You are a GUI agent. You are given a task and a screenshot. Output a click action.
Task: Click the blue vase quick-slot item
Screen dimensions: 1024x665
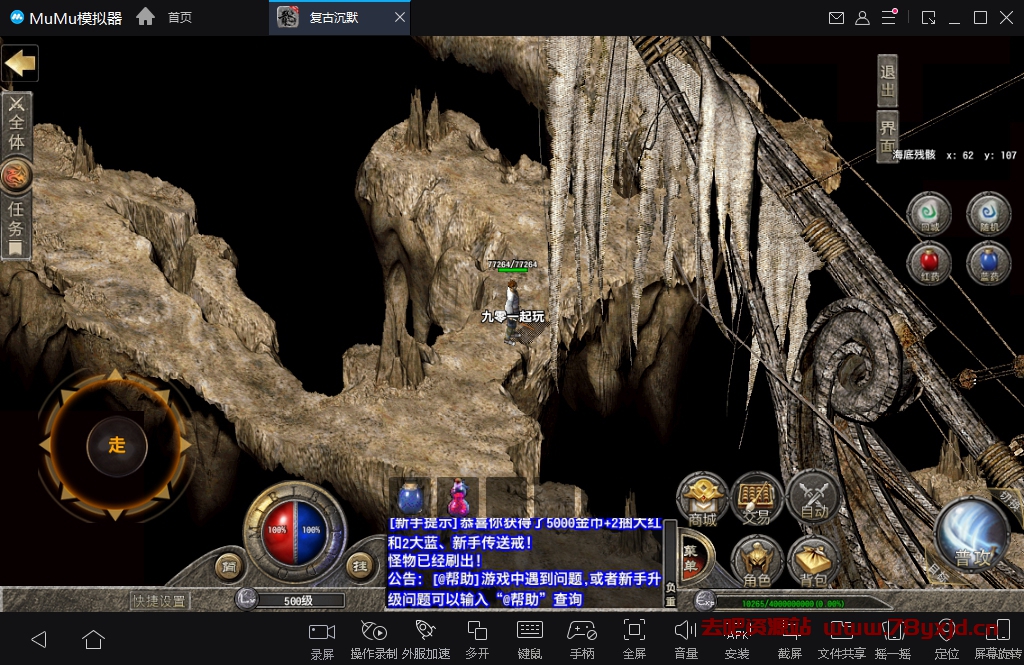point(410,498)
